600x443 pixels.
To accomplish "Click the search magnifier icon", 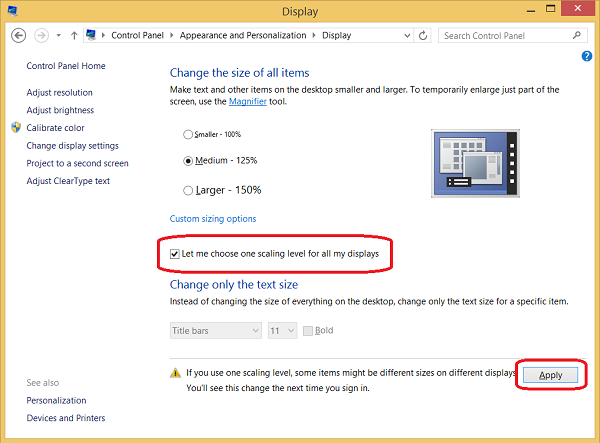I will (579, 35).
